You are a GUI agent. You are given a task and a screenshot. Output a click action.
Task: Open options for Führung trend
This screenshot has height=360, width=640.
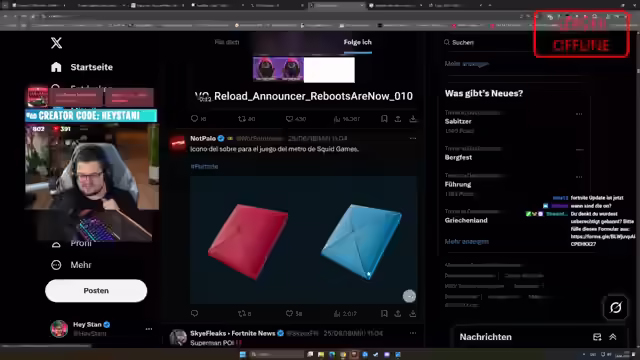coord(579,177)
